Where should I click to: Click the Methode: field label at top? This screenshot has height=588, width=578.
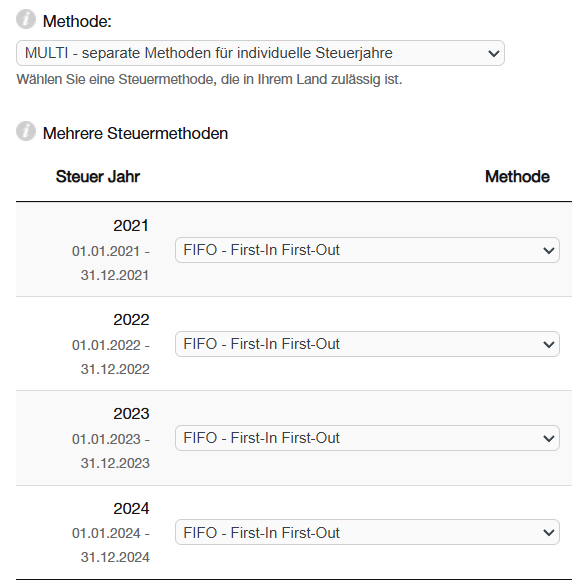click(77, 21)
